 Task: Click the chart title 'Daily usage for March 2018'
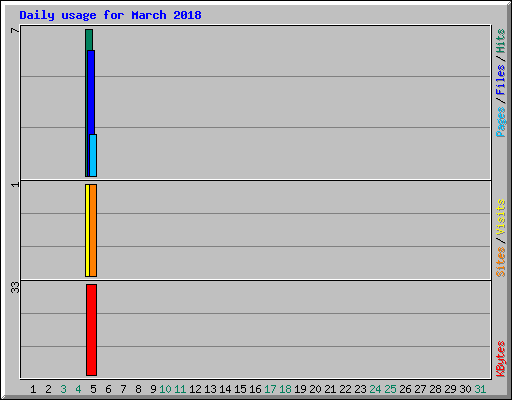tap(110, 15)
